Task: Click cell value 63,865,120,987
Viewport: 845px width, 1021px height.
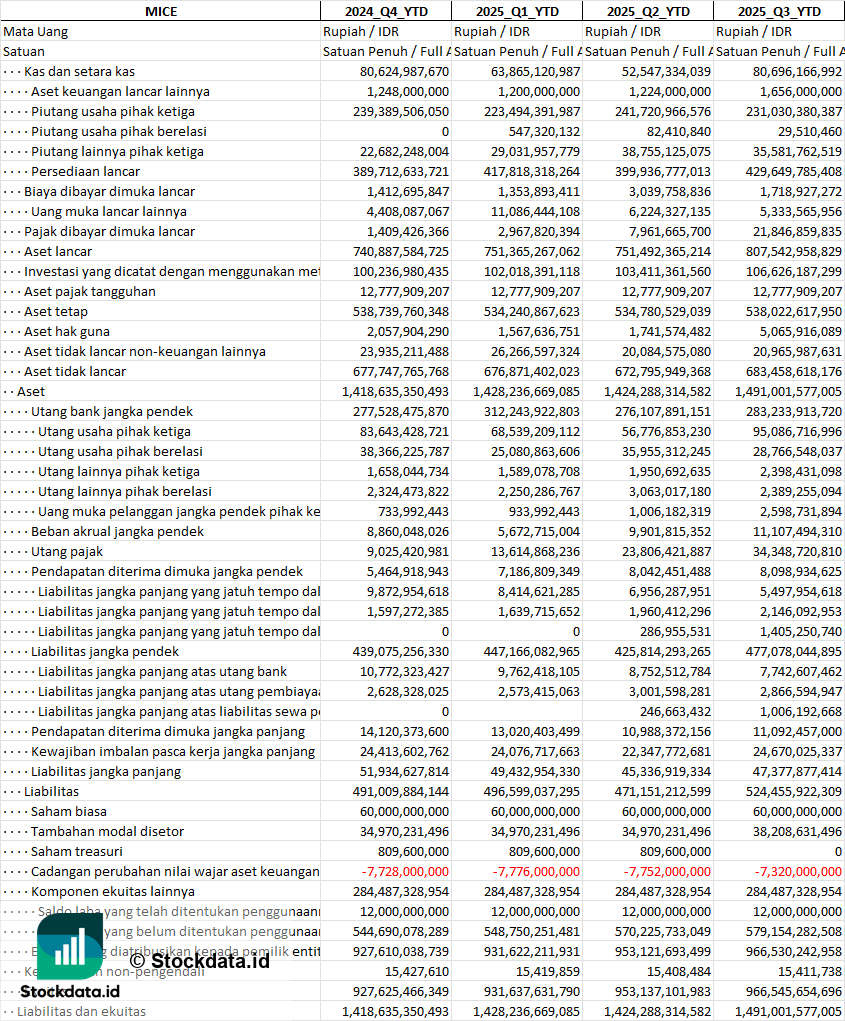Action: (535, 72)
